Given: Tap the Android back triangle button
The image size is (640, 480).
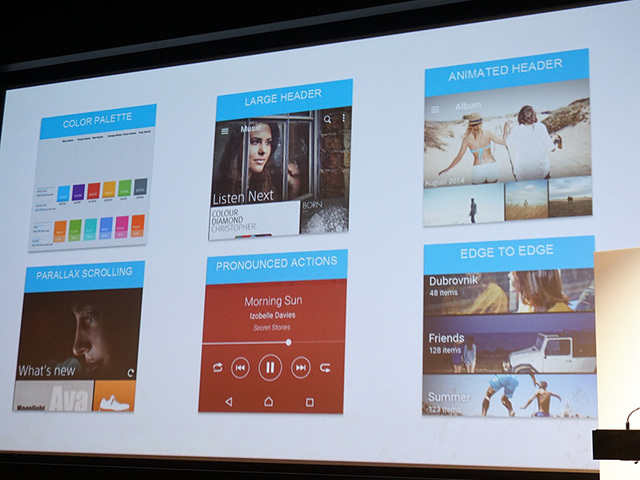Looking at the screenshot, I should click(229, 402).
